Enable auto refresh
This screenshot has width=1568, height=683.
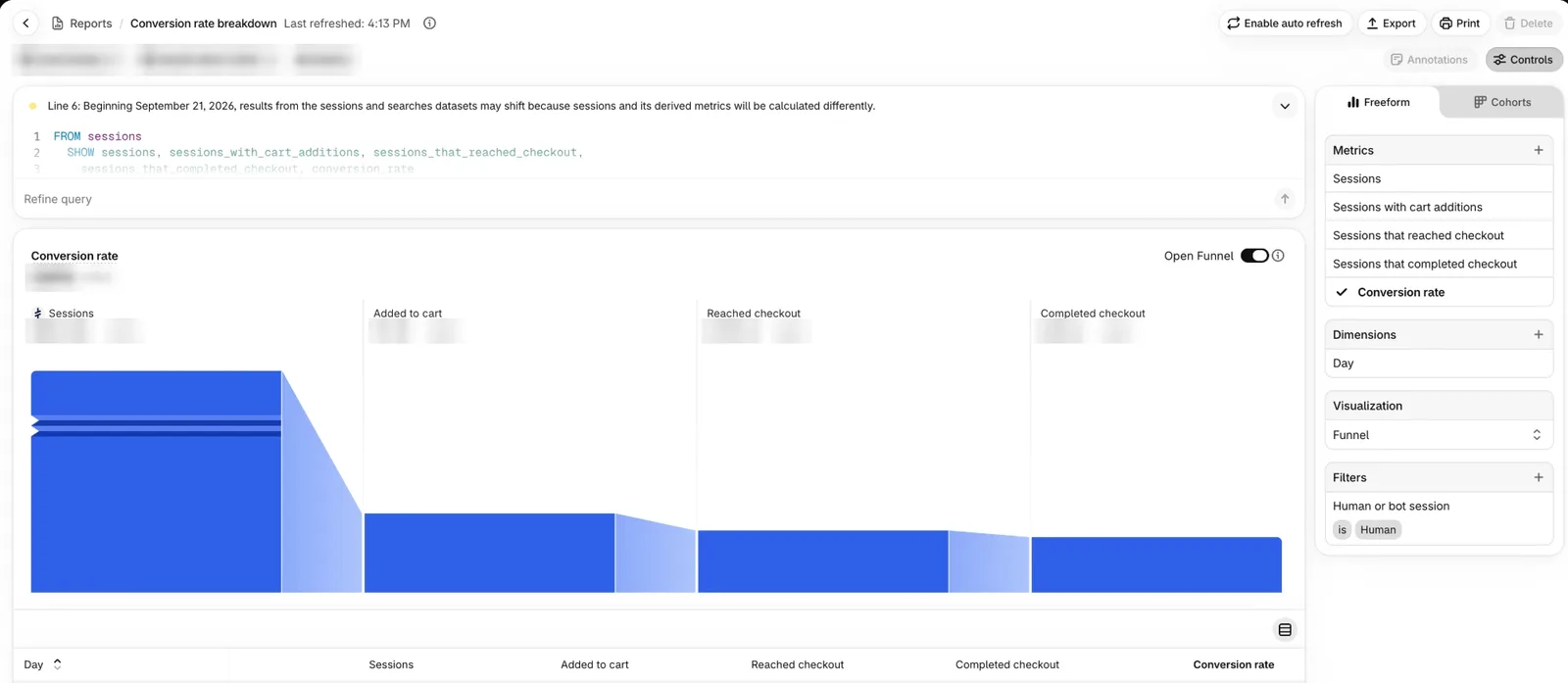1285,24
